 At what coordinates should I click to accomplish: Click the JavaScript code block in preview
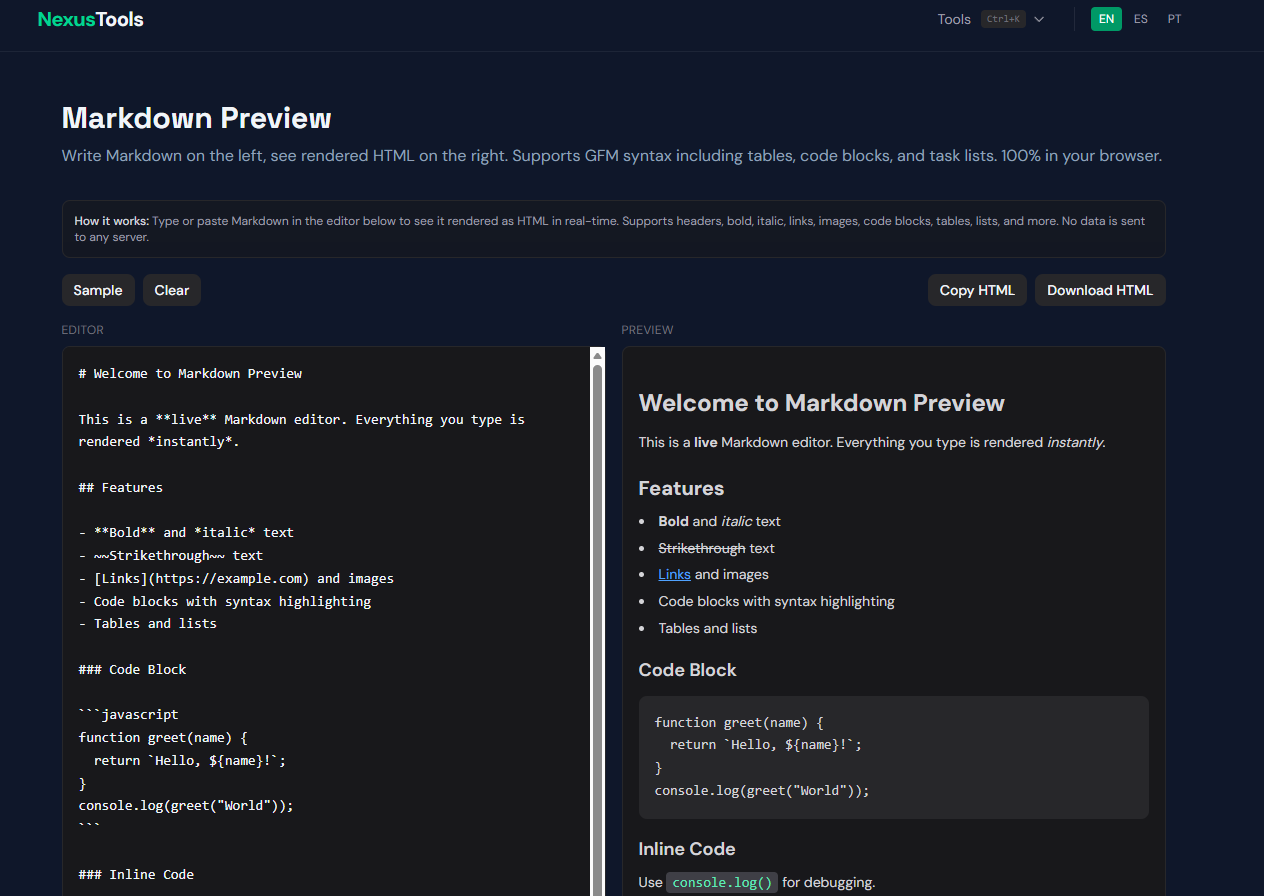(x=894, y=757)
